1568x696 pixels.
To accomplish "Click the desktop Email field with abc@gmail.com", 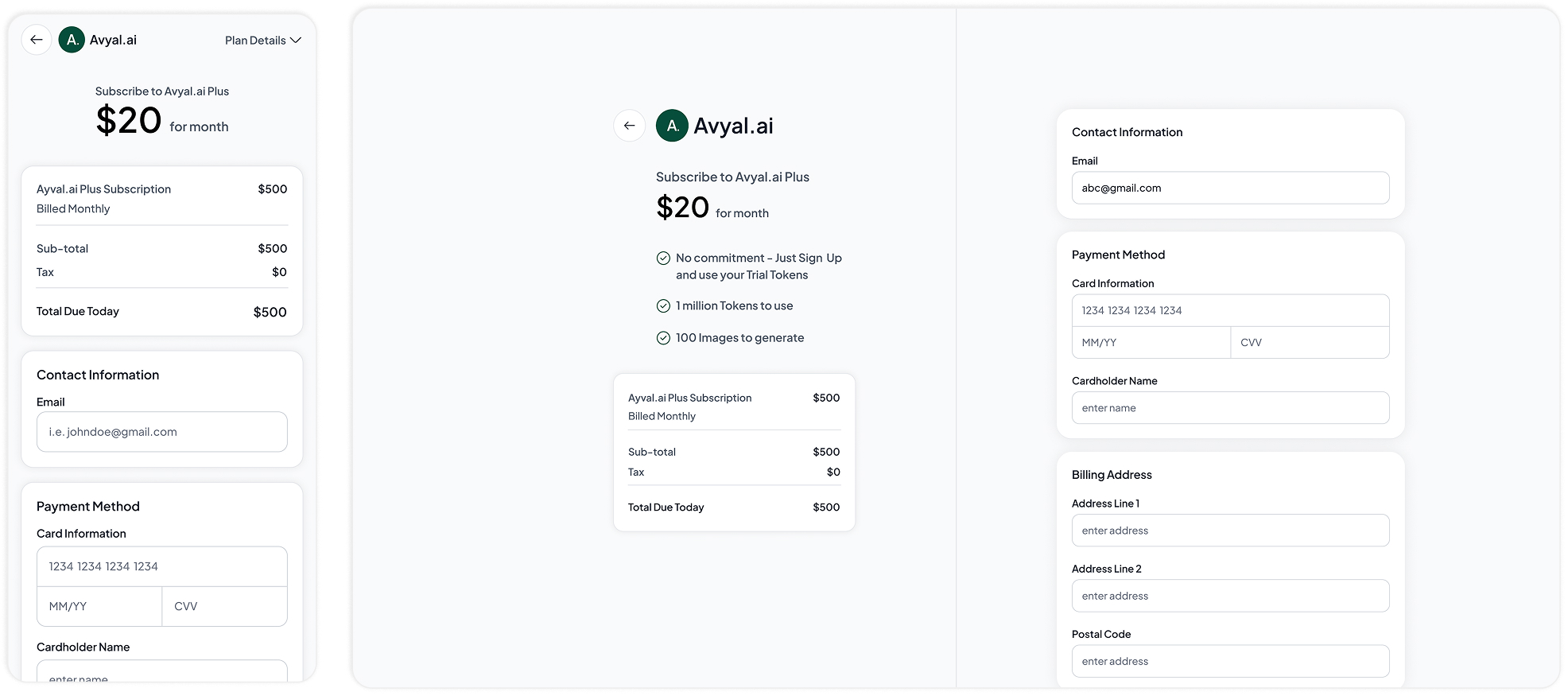I will click(x=1231, y=188).
